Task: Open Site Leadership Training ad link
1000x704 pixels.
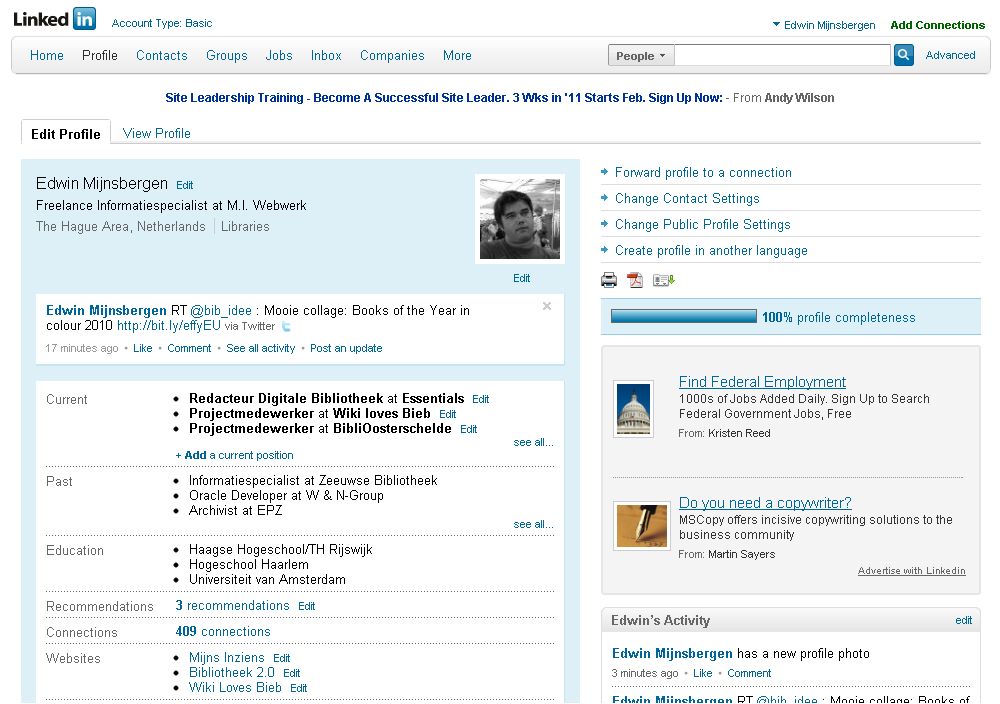Action: (444, 98)
